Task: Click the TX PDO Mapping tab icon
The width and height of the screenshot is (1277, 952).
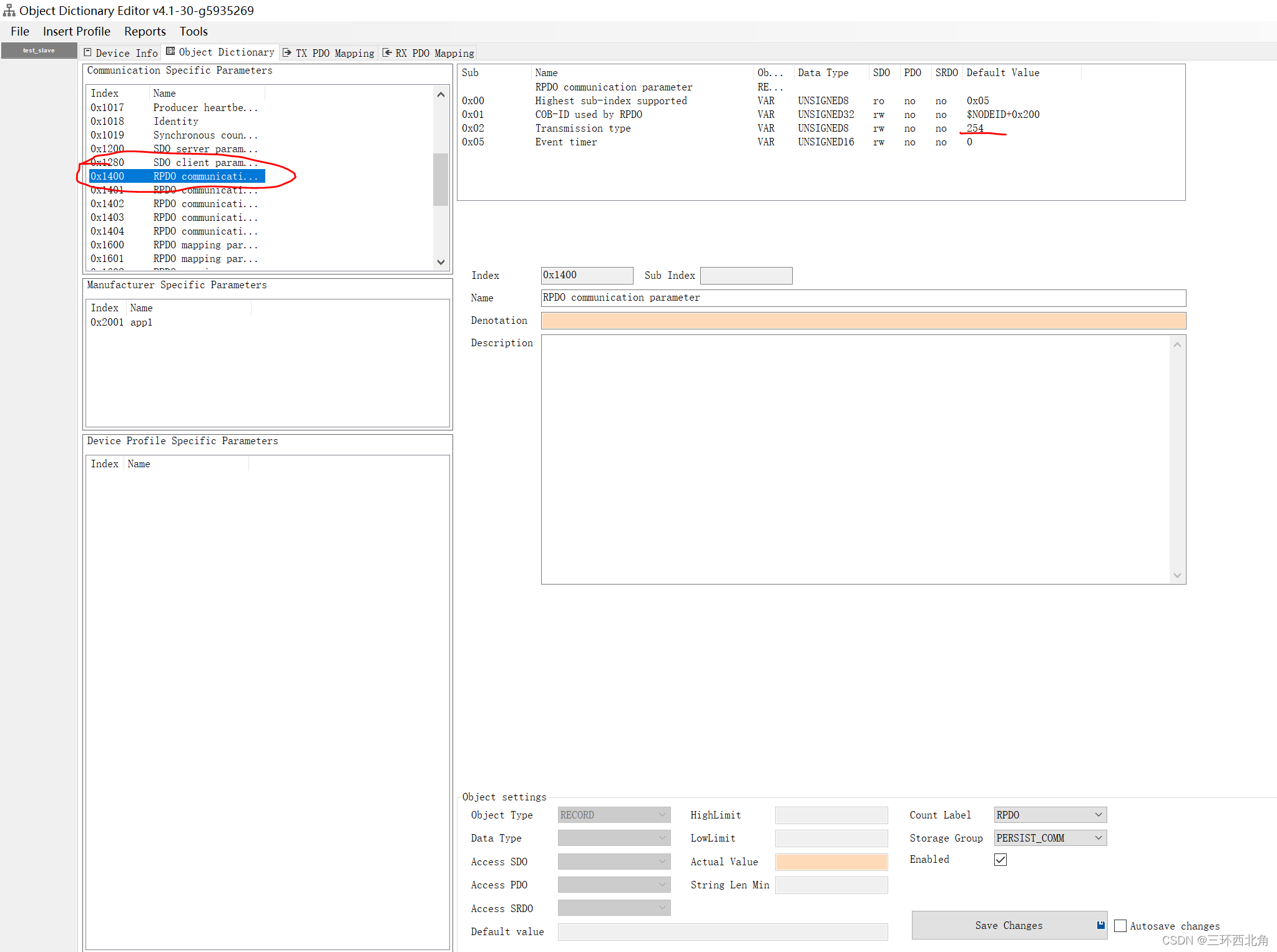Action: click(x=287, y=53)
